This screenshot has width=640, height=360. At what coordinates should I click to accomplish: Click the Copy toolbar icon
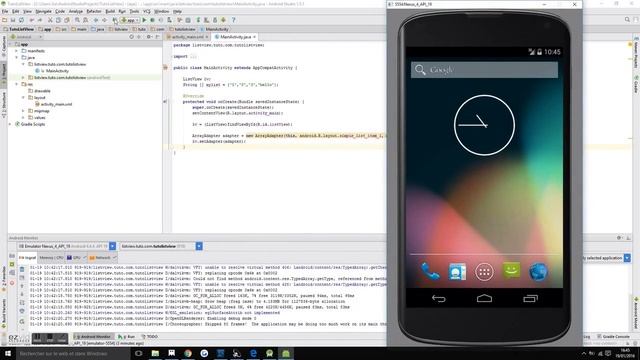coord(58,20)
